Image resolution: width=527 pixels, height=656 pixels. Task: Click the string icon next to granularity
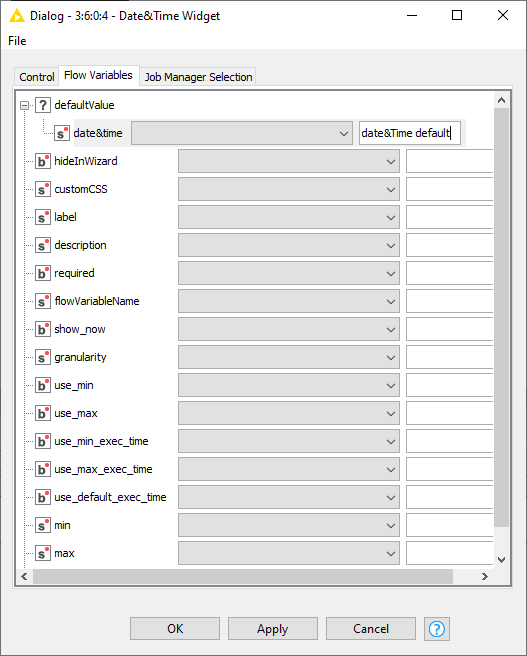(x=43, y=357)
